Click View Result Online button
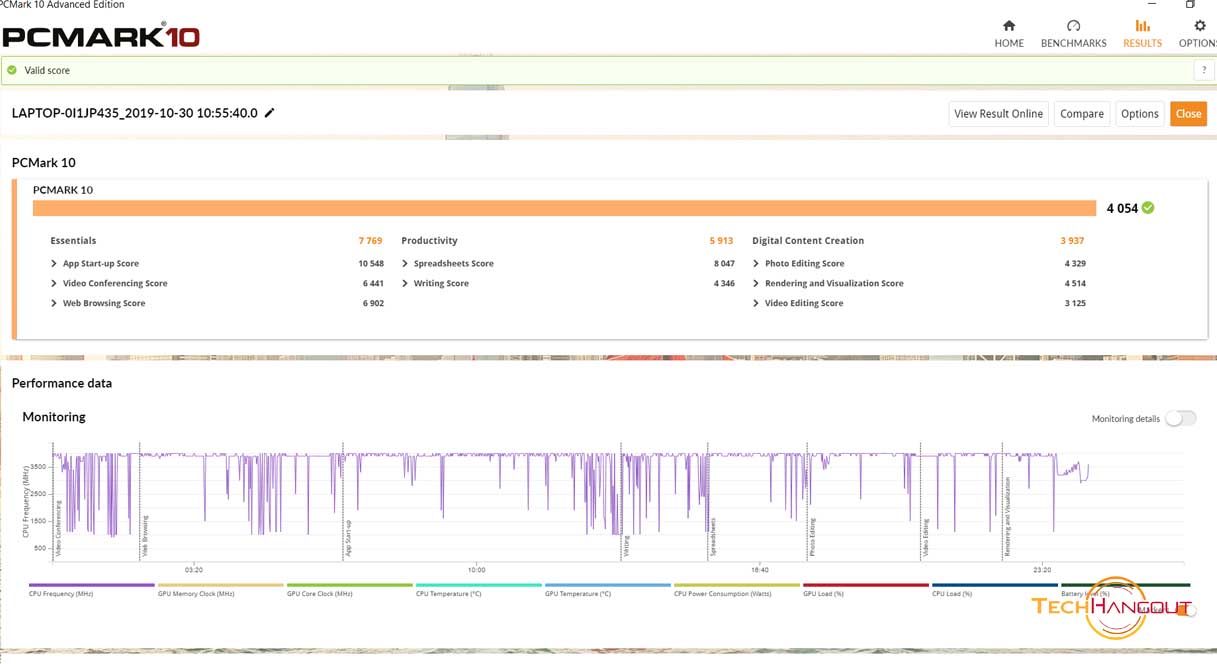The width and height of the screenshot is (1217, 664). tap(998, 113)
